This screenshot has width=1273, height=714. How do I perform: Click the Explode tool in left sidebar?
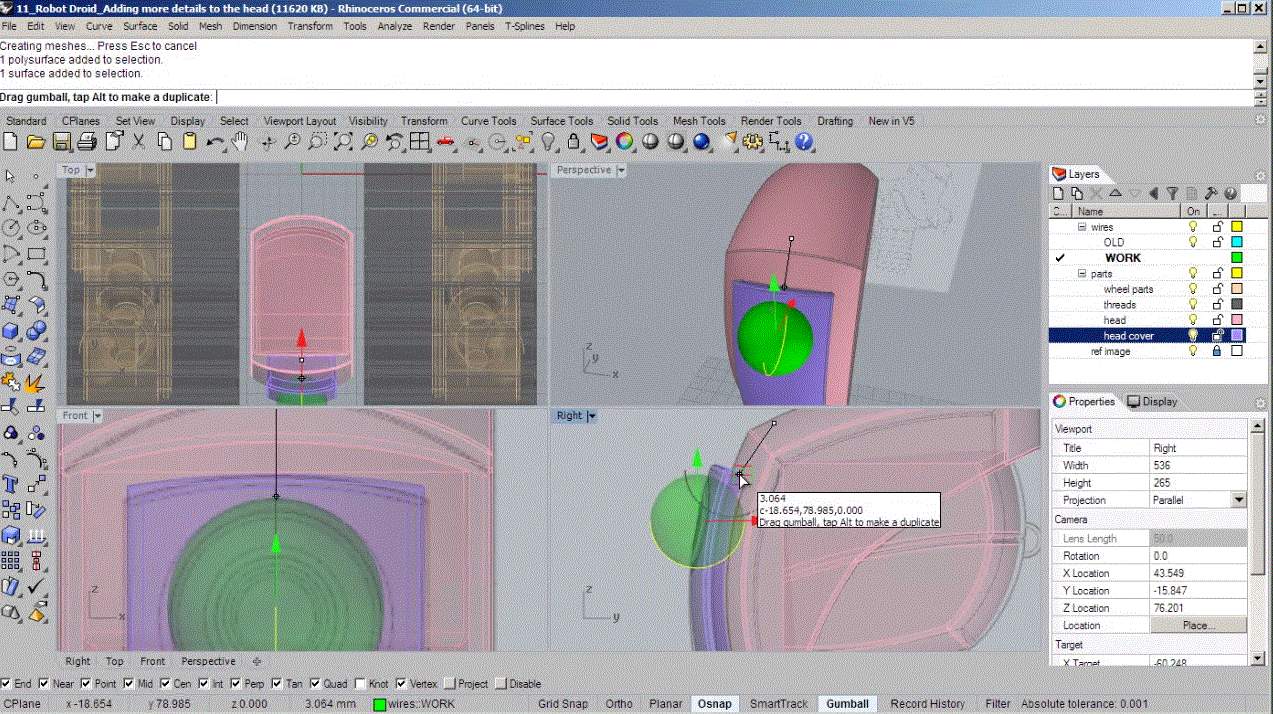tap(36, 381)
